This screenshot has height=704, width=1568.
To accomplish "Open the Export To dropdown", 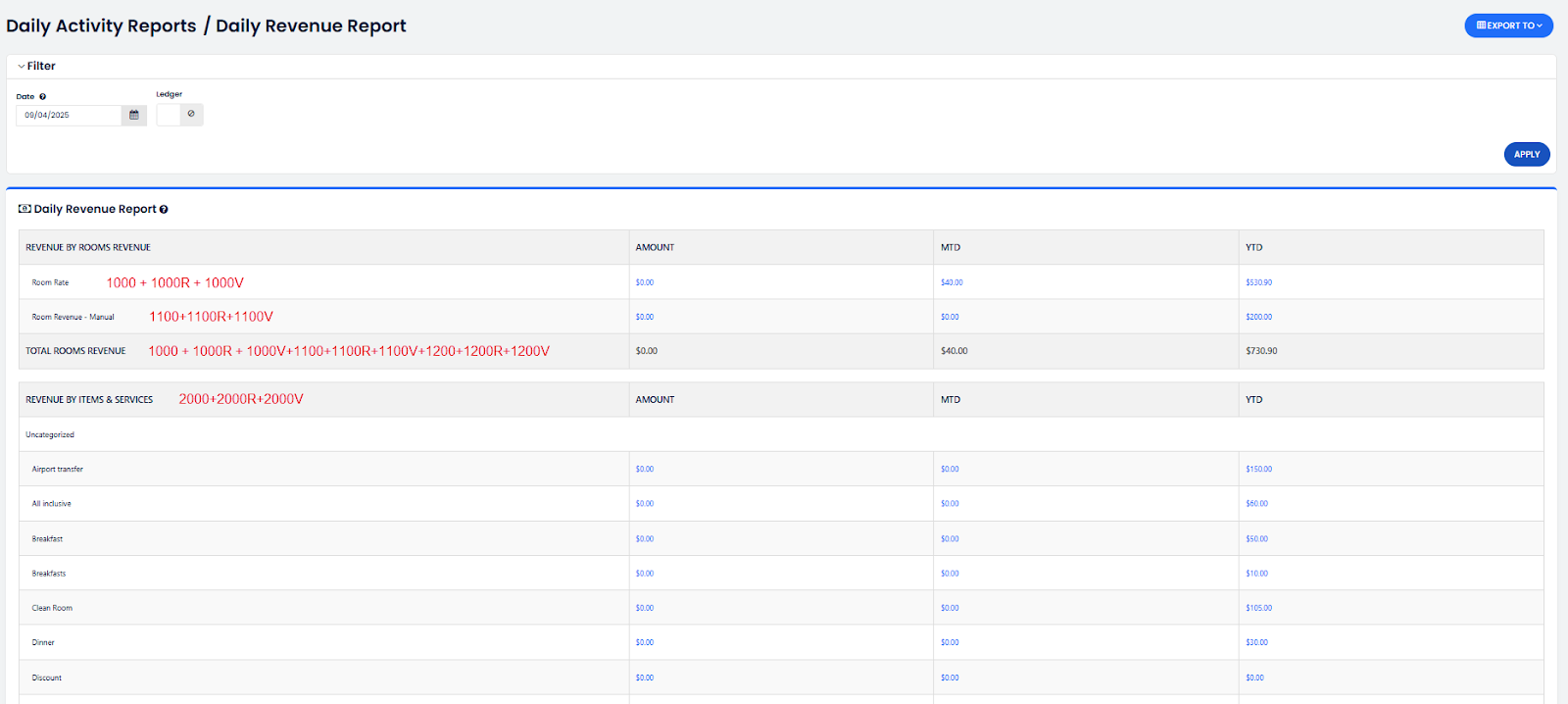I will click(1508, 25).
